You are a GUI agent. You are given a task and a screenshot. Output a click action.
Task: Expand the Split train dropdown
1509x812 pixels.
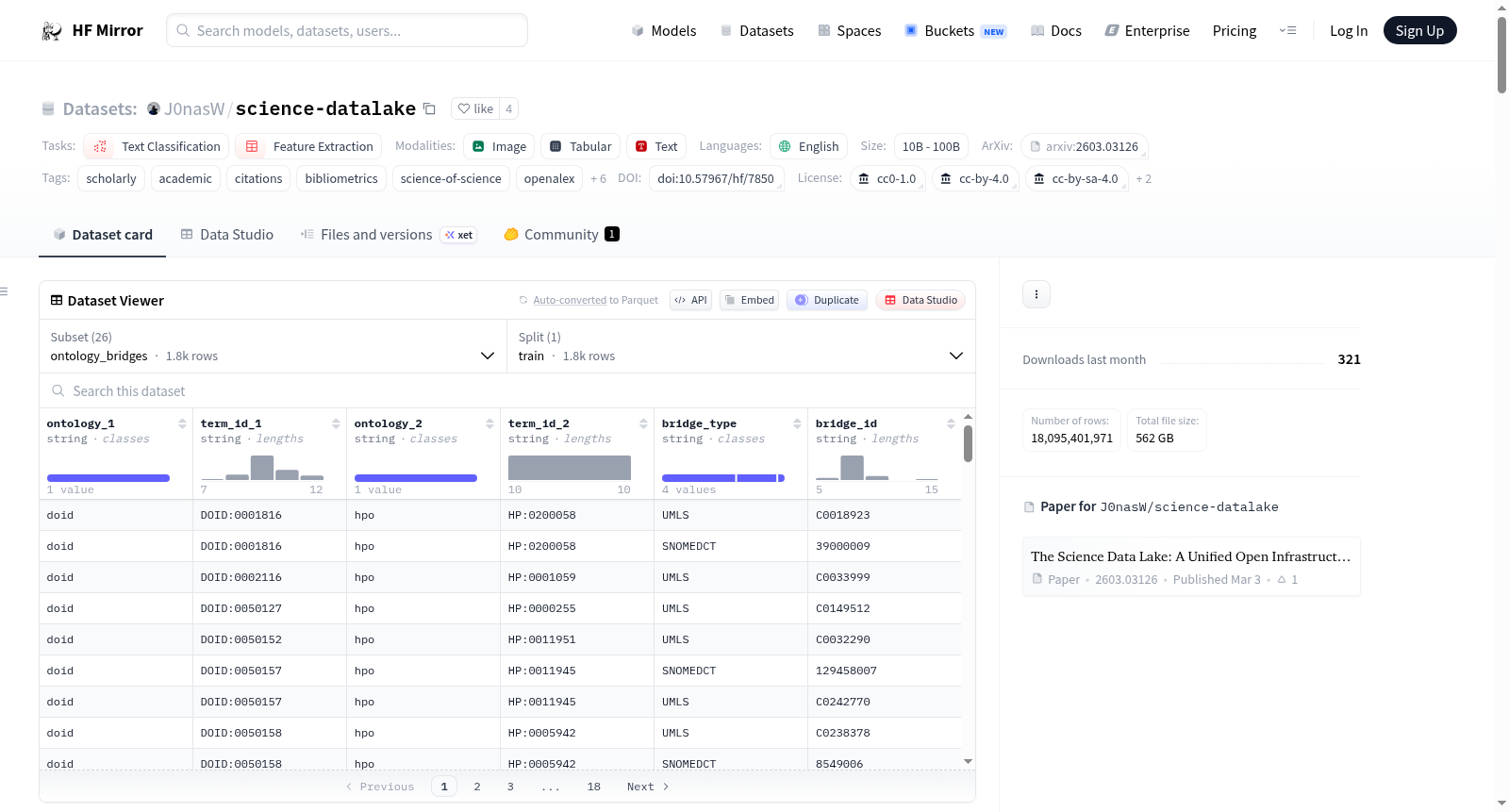pos(741,346)
